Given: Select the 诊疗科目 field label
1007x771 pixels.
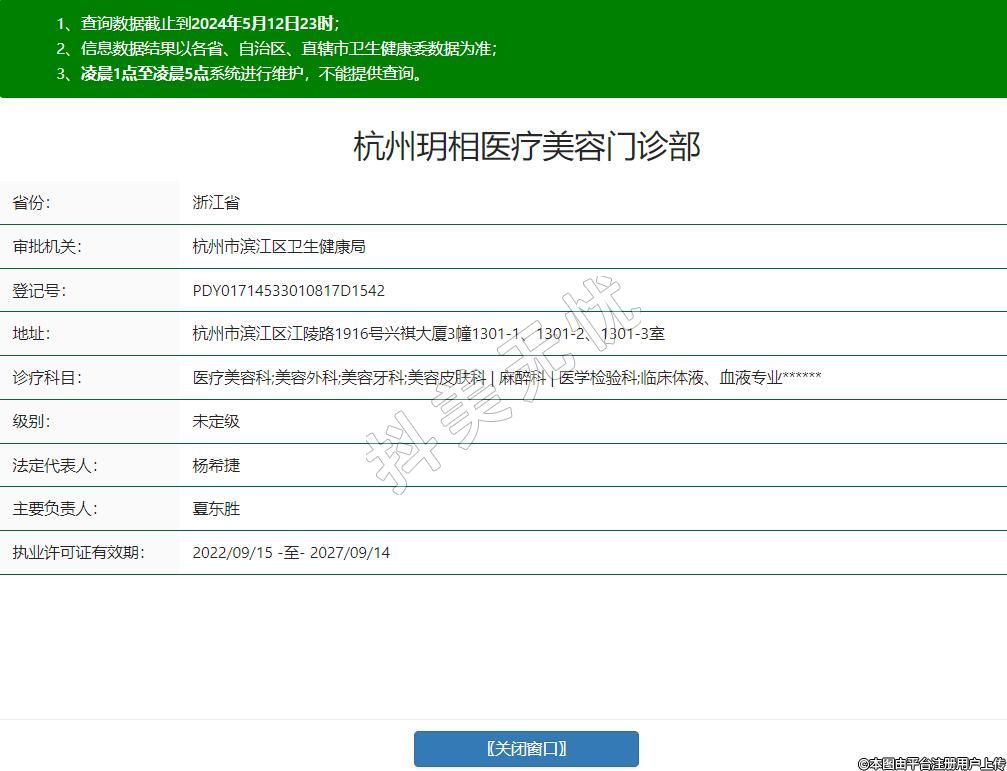Looking at the screenshot, I should tap(46, 378).
